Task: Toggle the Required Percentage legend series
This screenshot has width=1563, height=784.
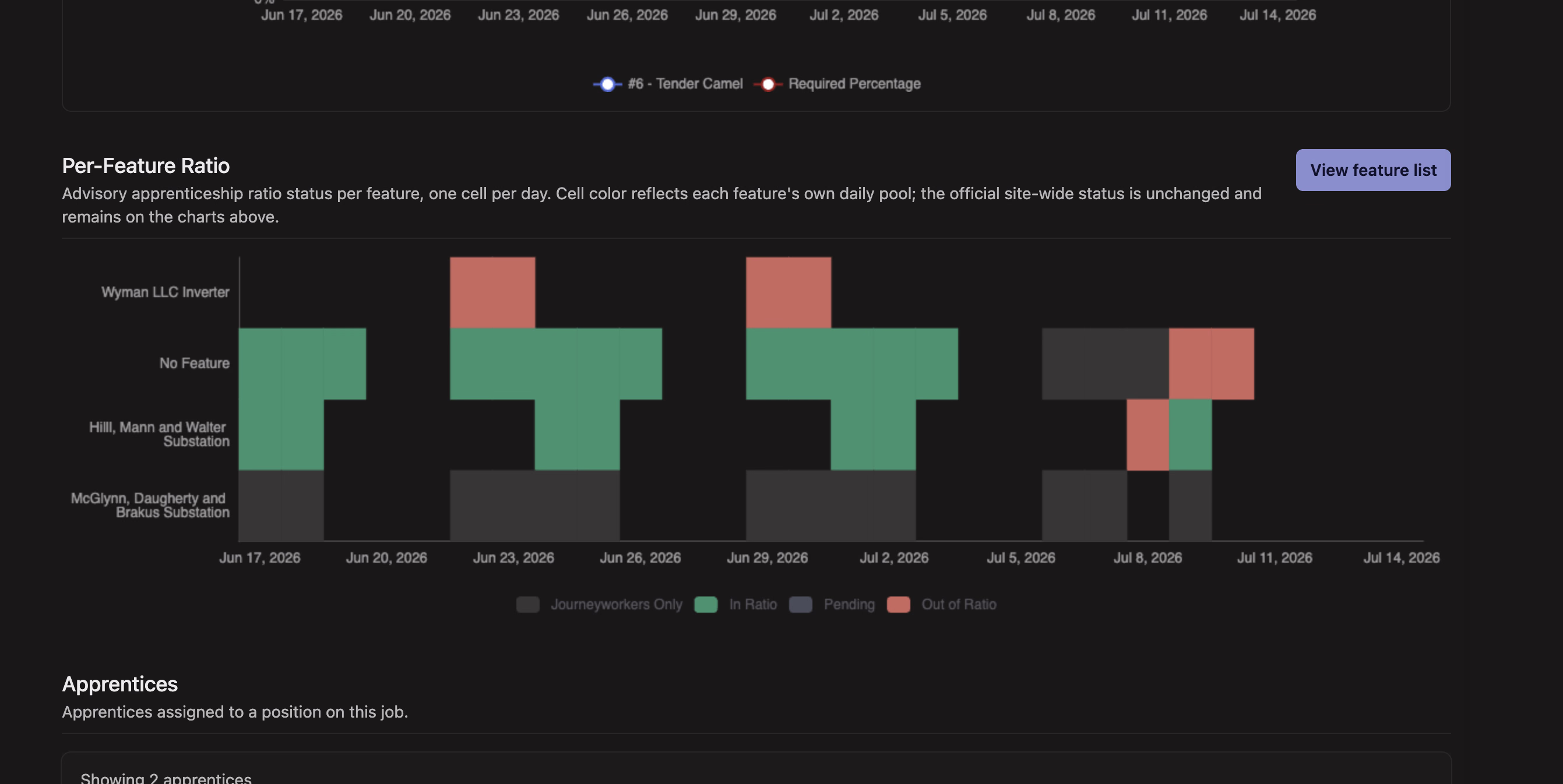Action: 837,84
